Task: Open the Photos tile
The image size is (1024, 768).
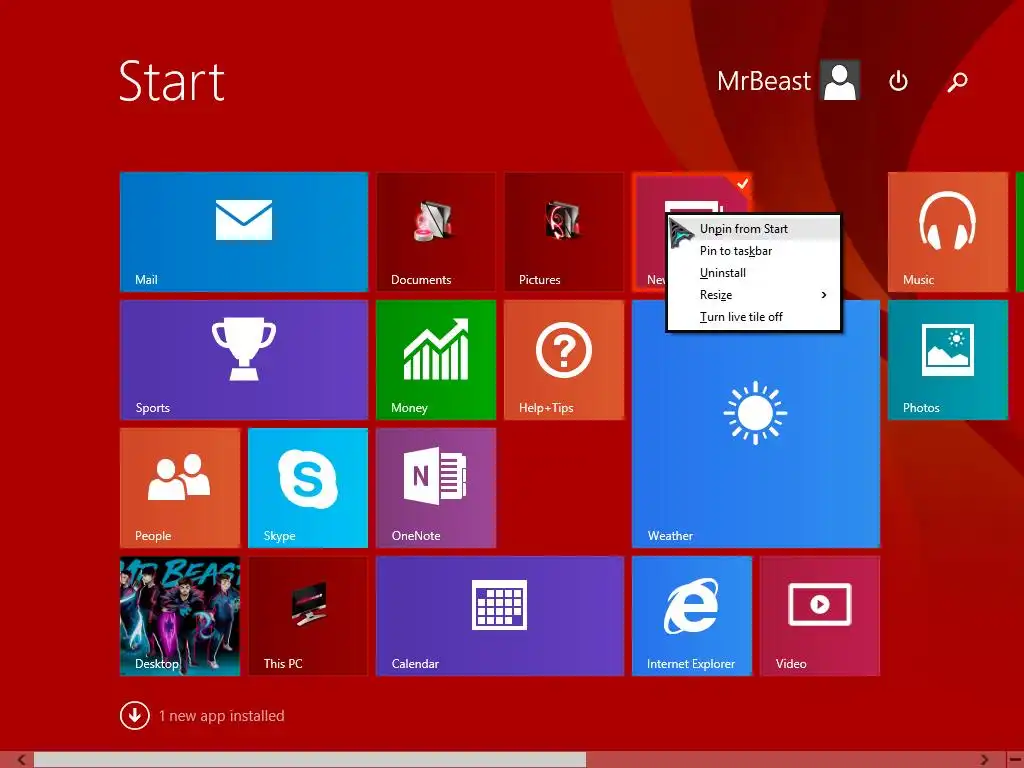Action: (948, 360)
